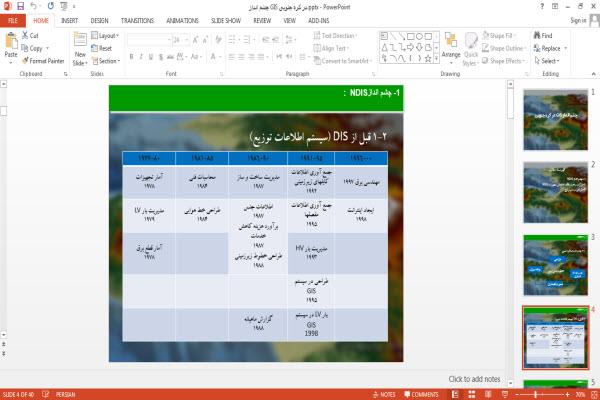
Task: Toggle bulleted list
Action: 233,40
